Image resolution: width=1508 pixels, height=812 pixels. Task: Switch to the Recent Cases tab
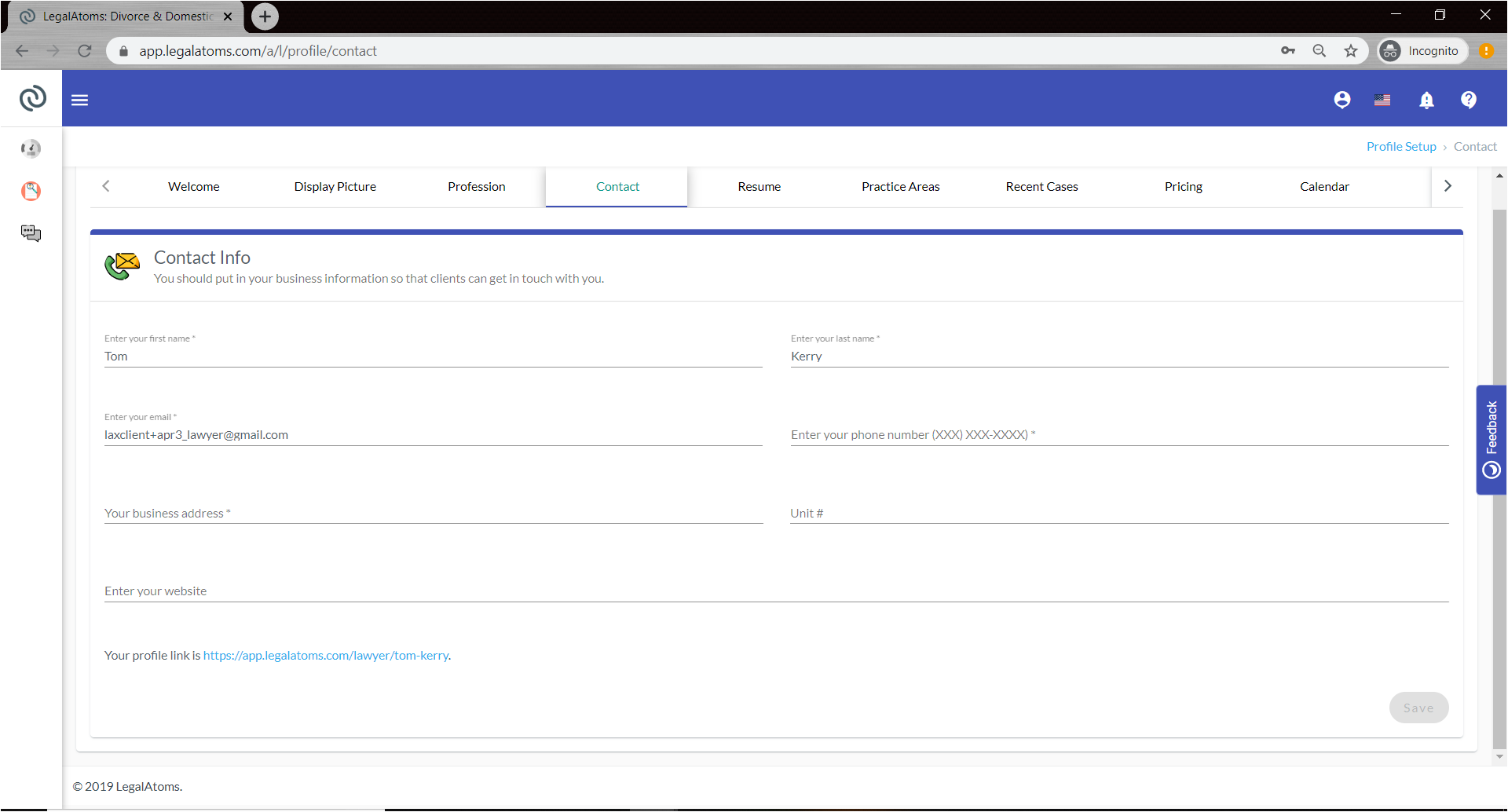(1042, 187)
